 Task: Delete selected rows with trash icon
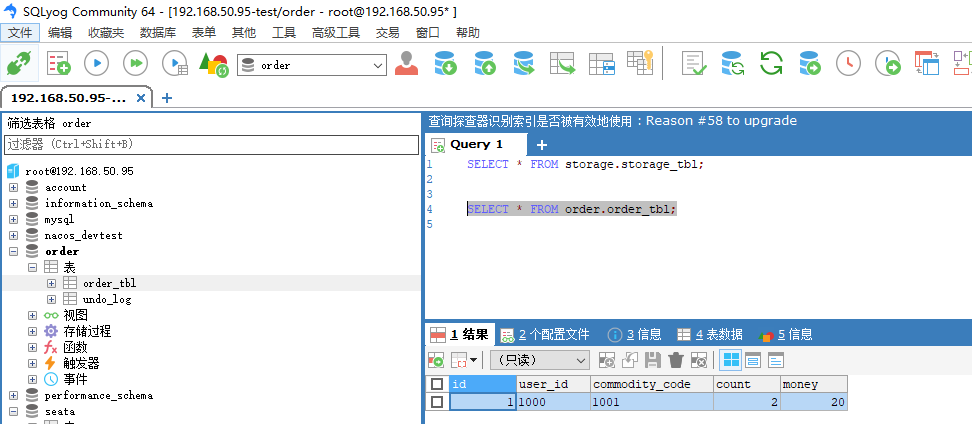click(x=676, y=360)
